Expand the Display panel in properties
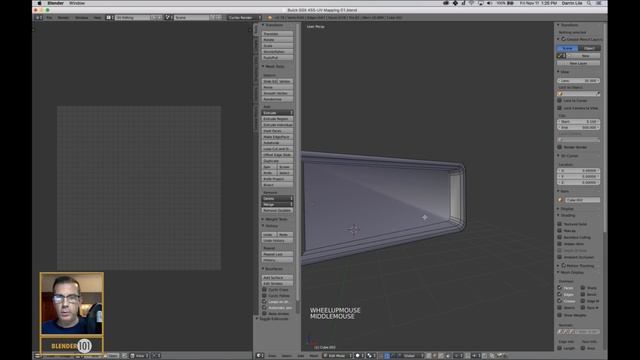Image resolution: width=640 pixels, height=360 pixels. click(x=566, y=209)
